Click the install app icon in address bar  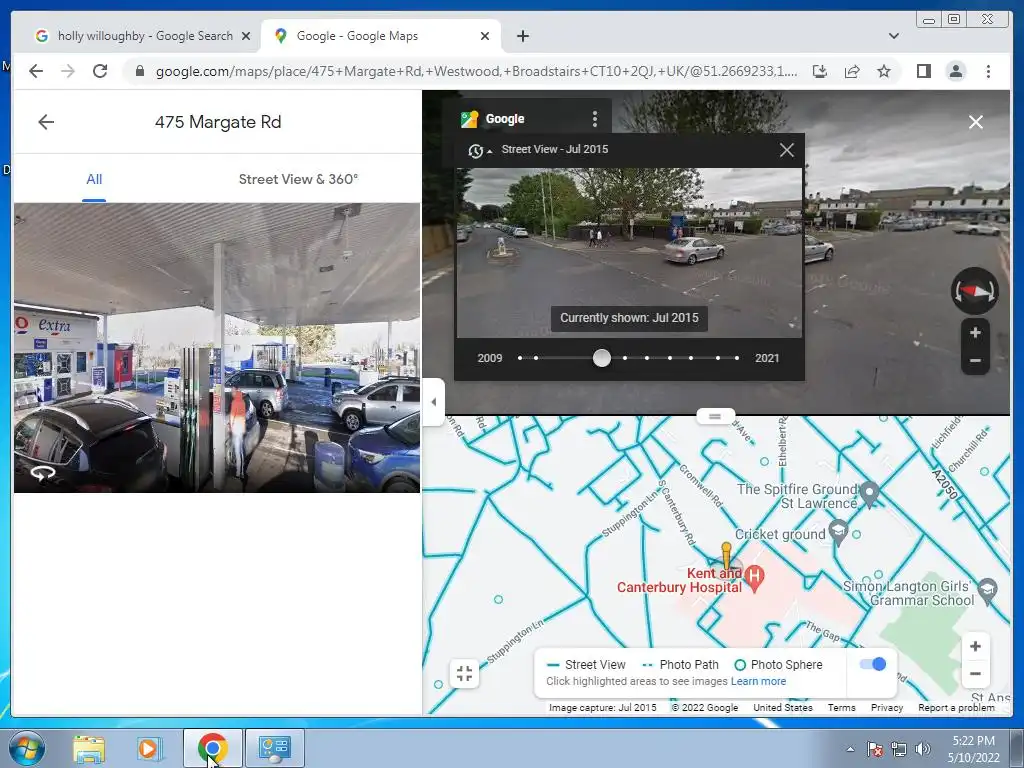click(x=820, y=71)
